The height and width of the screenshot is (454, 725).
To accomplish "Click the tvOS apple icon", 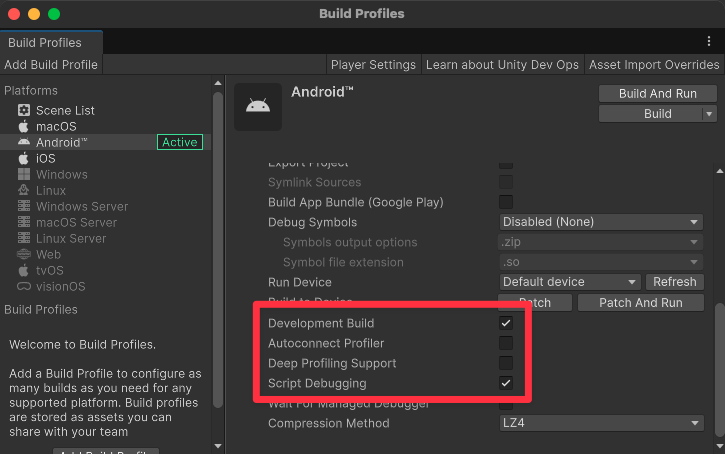I will [x=24, y=270].
